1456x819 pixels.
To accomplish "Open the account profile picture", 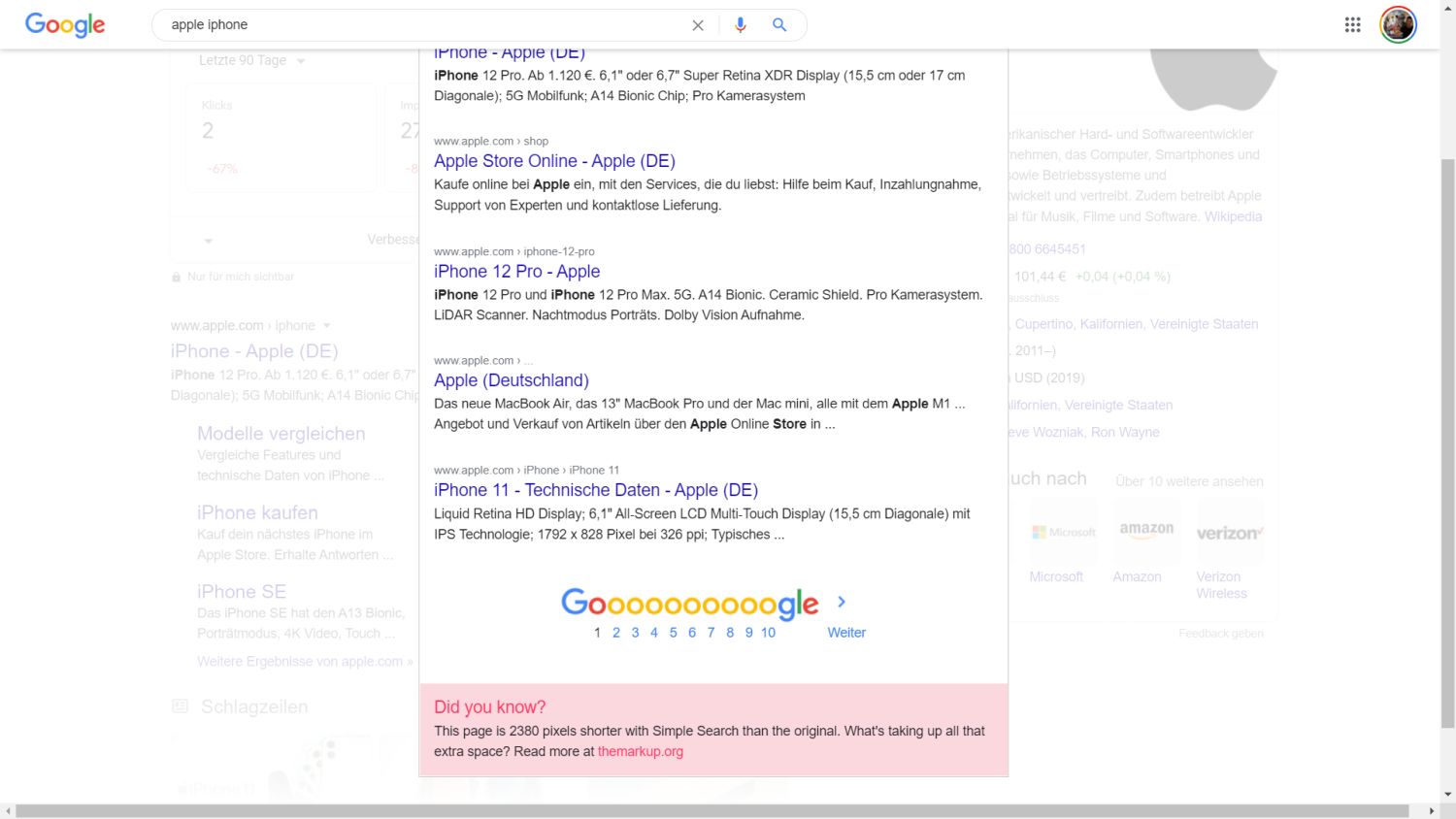I will (1398, 25).
